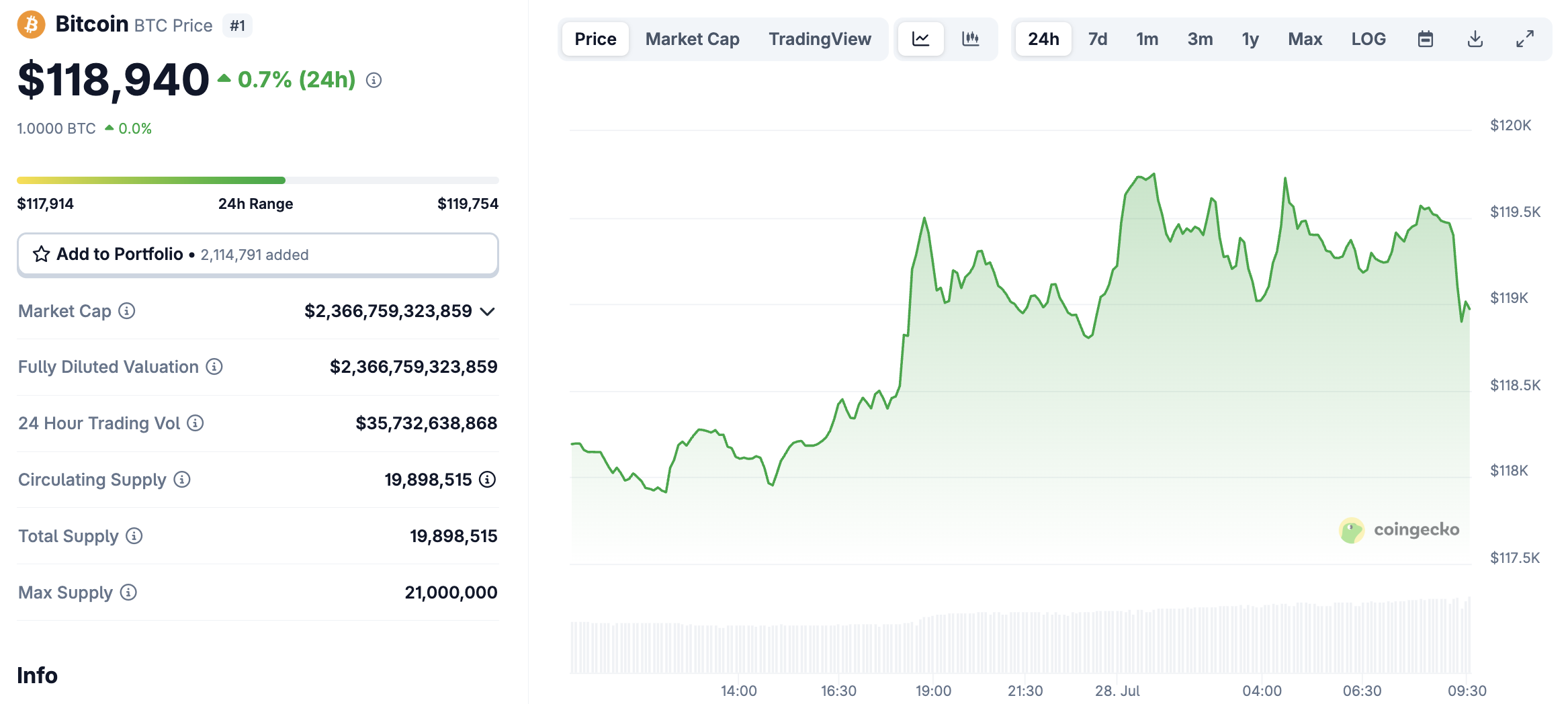Select the 7d time range
The width and height of the screenshot is (1568, 704).
click(x=1098, y=39)
